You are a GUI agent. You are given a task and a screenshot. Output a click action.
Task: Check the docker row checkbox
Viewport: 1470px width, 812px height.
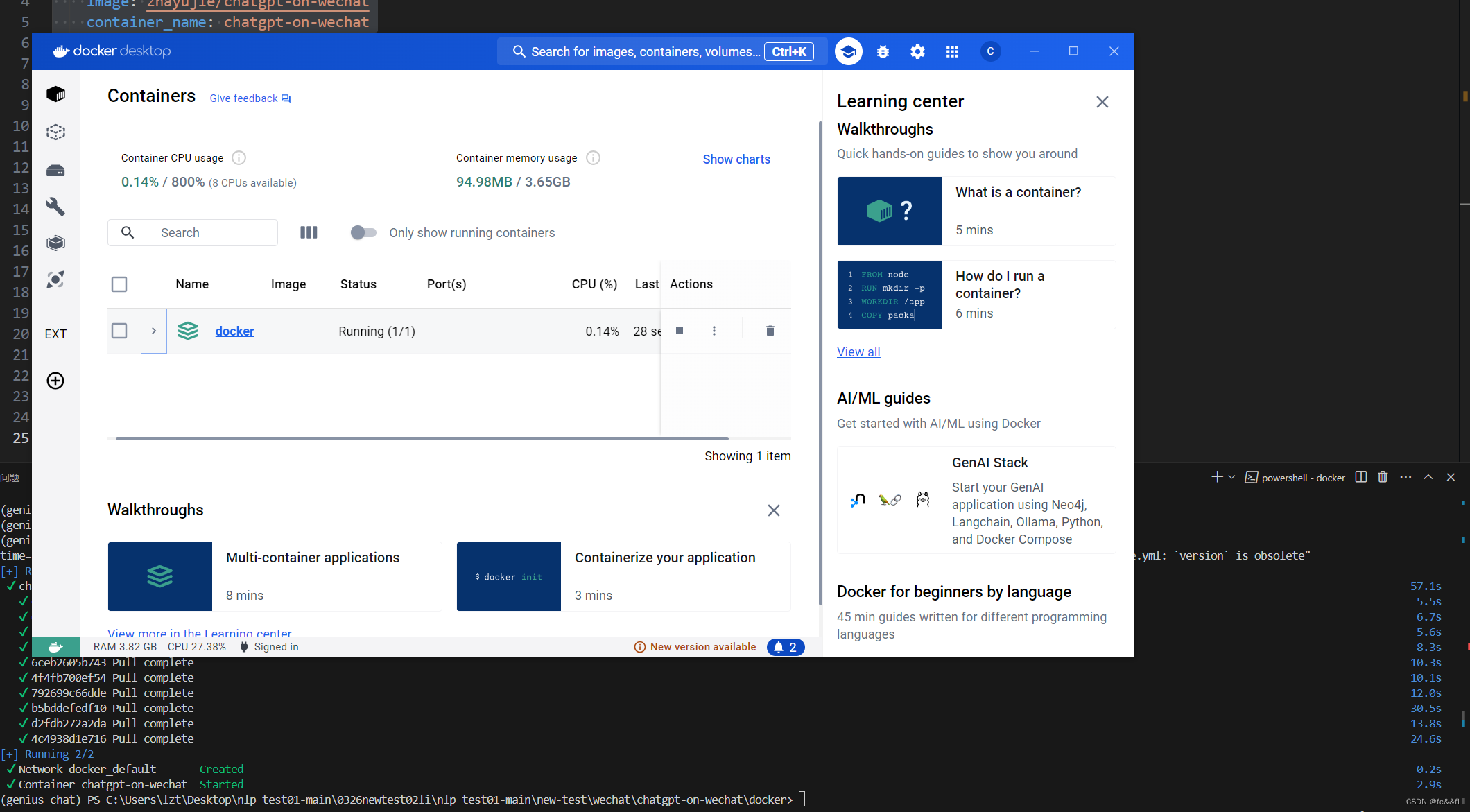tap(119, 331)
